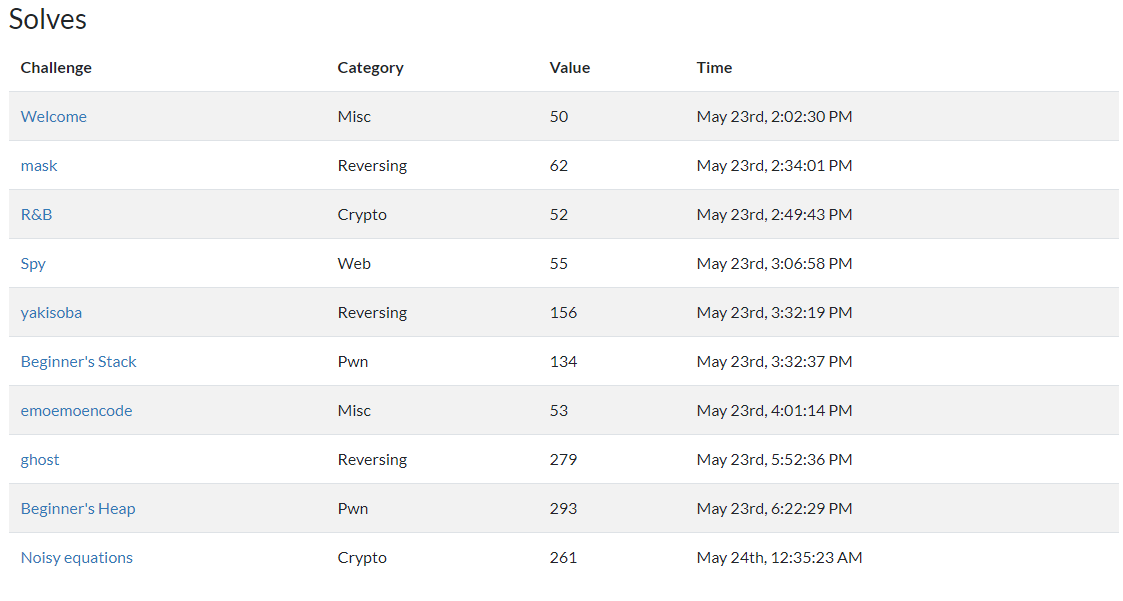Open the mask challenge link
Viewport: 1123px width, 601px height.
pyautogui.click(x=39, y=165)
